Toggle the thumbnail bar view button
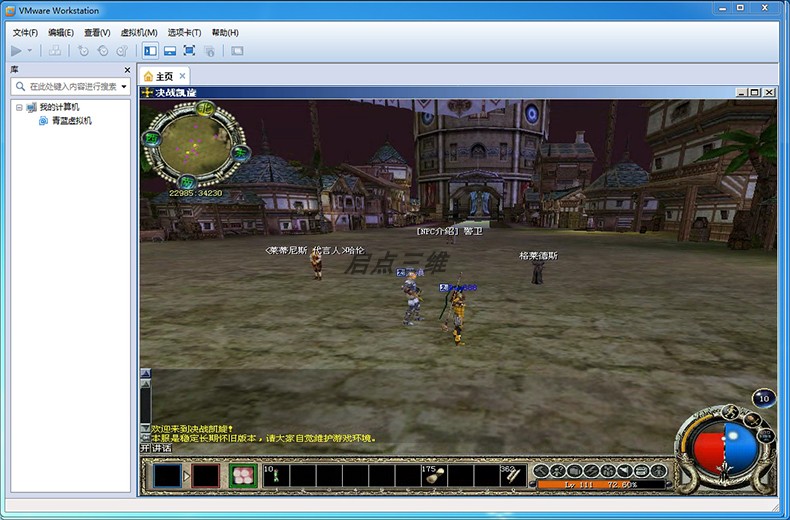Image resolution: width=790 pixels, height=520 pixels. click(x=170, y=50)
